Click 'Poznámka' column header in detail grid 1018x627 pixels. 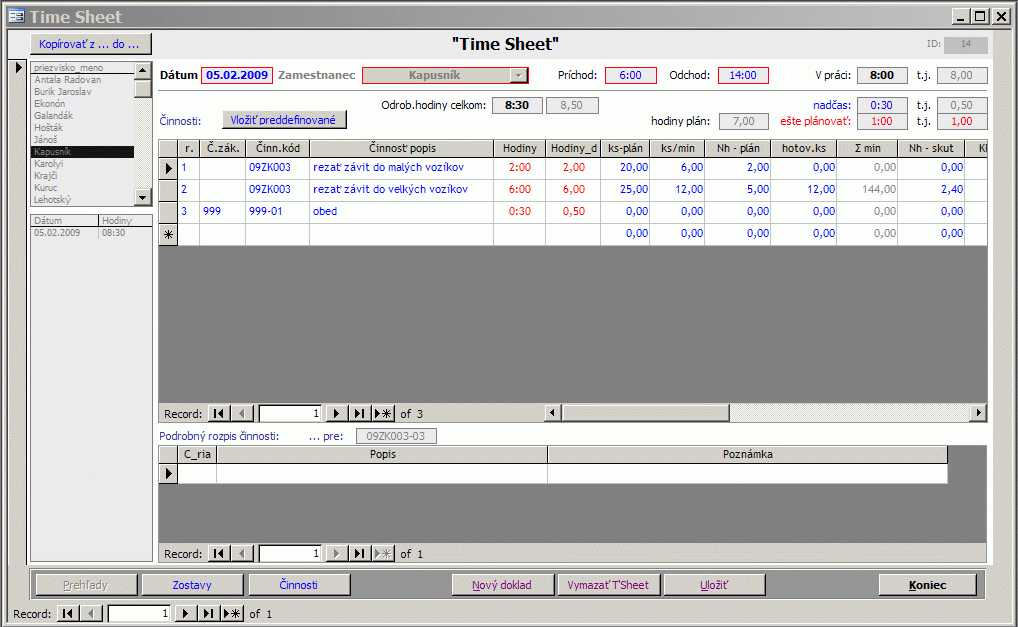[x=747, y=454]
